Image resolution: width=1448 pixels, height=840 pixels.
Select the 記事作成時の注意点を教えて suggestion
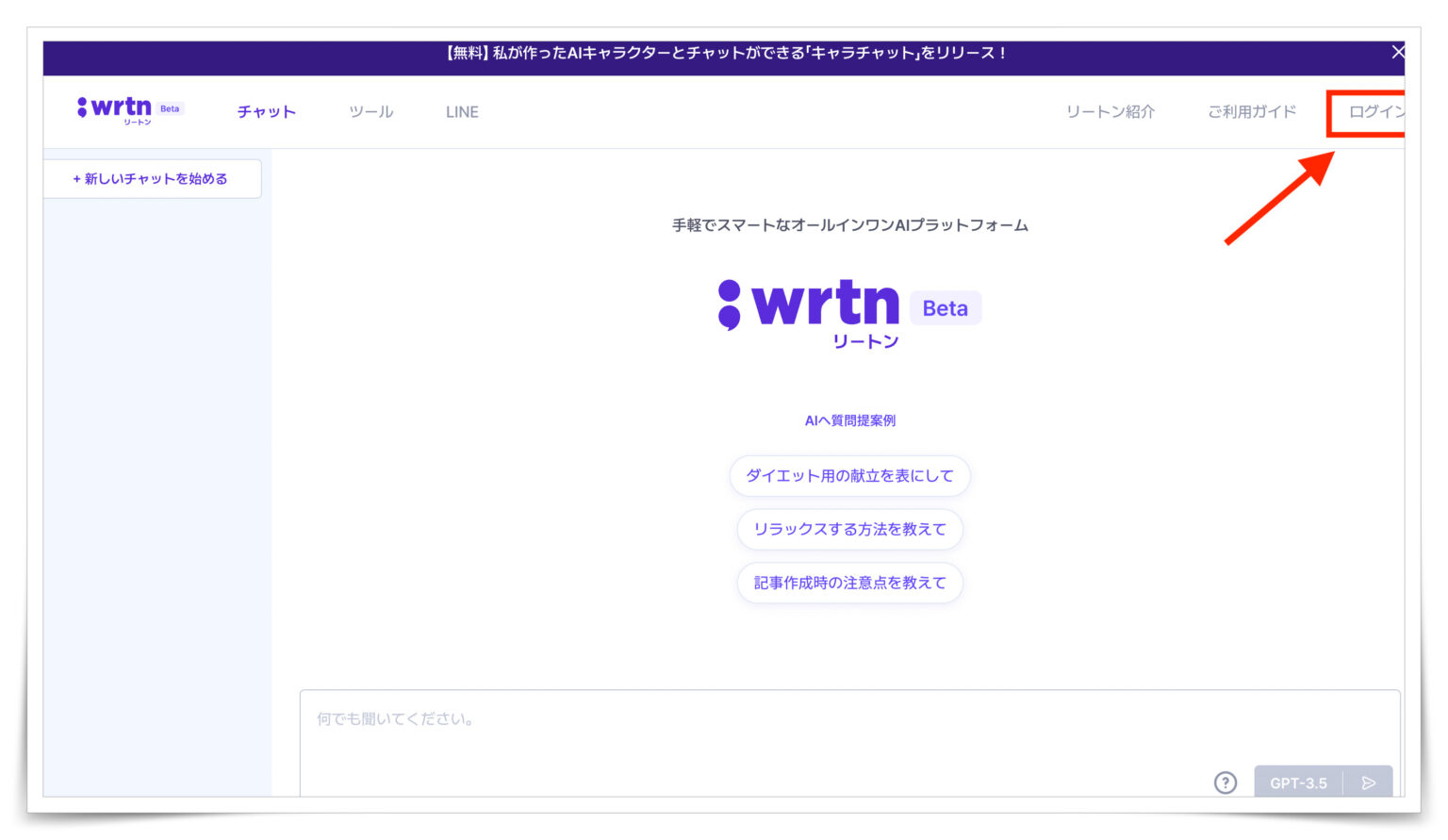pos(849,583)
